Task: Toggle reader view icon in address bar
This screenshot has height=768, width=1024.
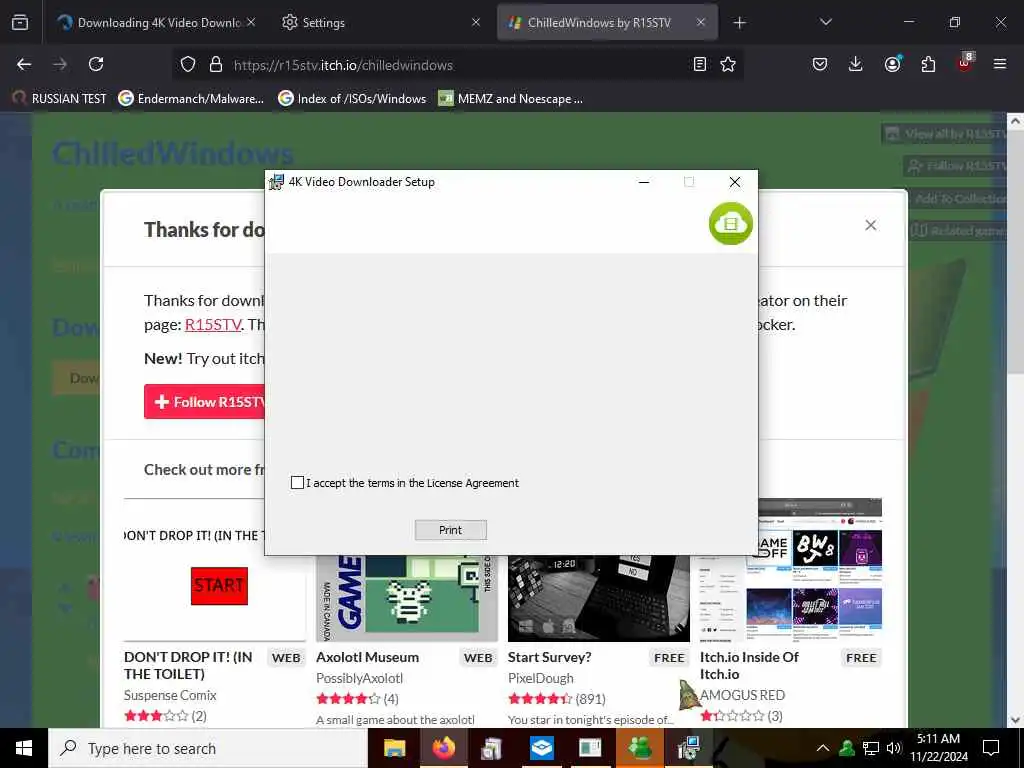Action: pyautogui.click(x=699, y=65)
